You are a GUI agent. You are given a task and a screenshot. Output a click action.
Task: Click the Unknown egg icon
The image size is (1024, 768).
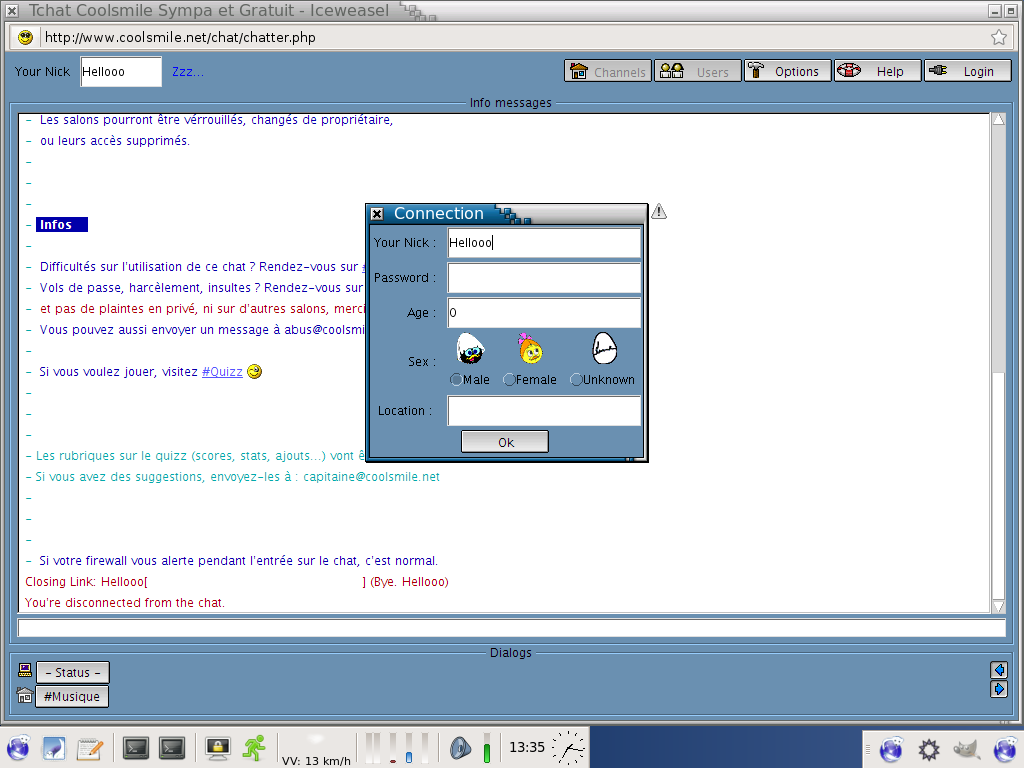pos(604,349)
